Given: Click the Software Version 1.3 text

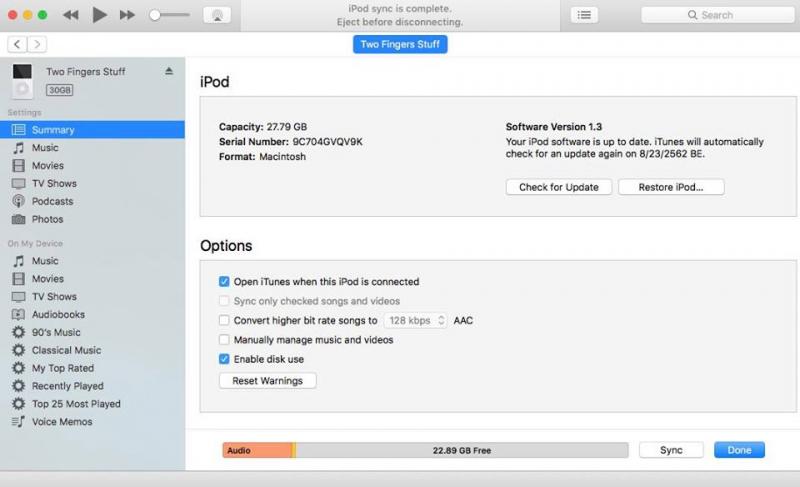Looking at the screenshot, I should [x=554, y=127].
